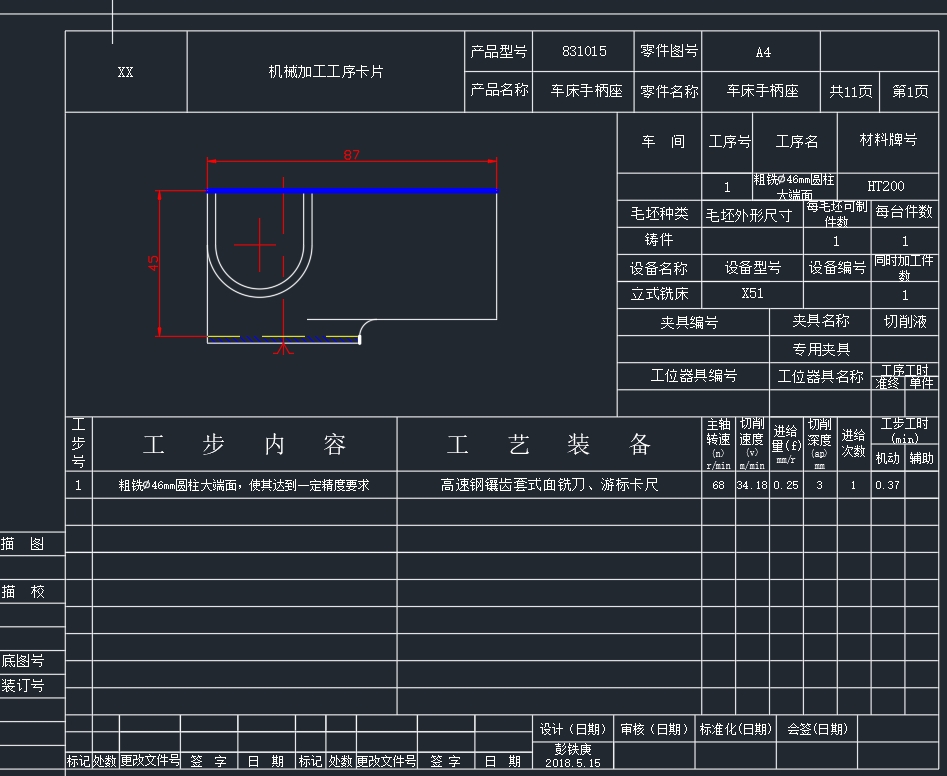Click the 工位器具名称 label
Screen dimensions: 947x776
pyautogui.click(x=820, y=377)
